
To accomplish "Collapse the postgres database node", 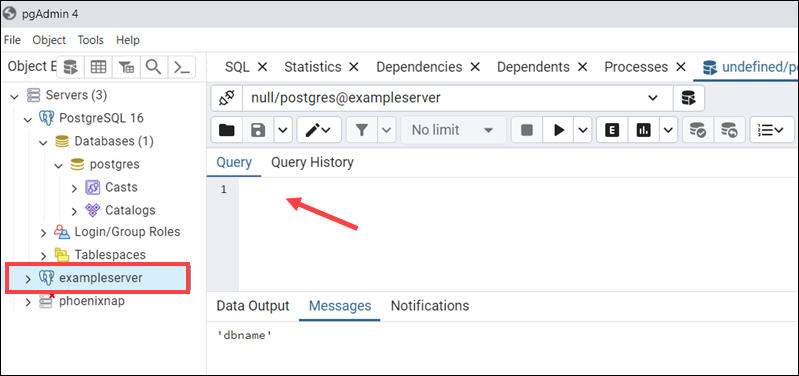I will point(59,165).
